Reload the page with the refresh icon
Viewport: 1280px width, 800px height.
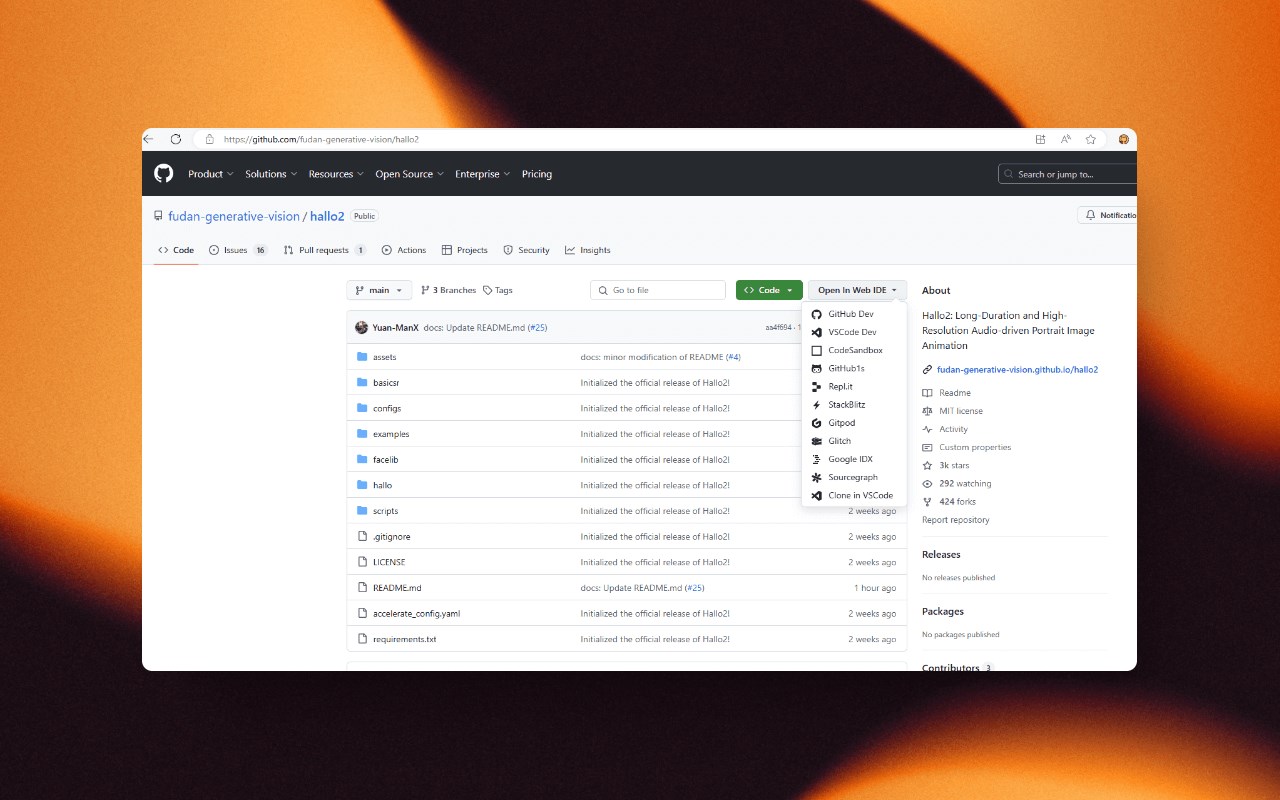pos(176,139)
